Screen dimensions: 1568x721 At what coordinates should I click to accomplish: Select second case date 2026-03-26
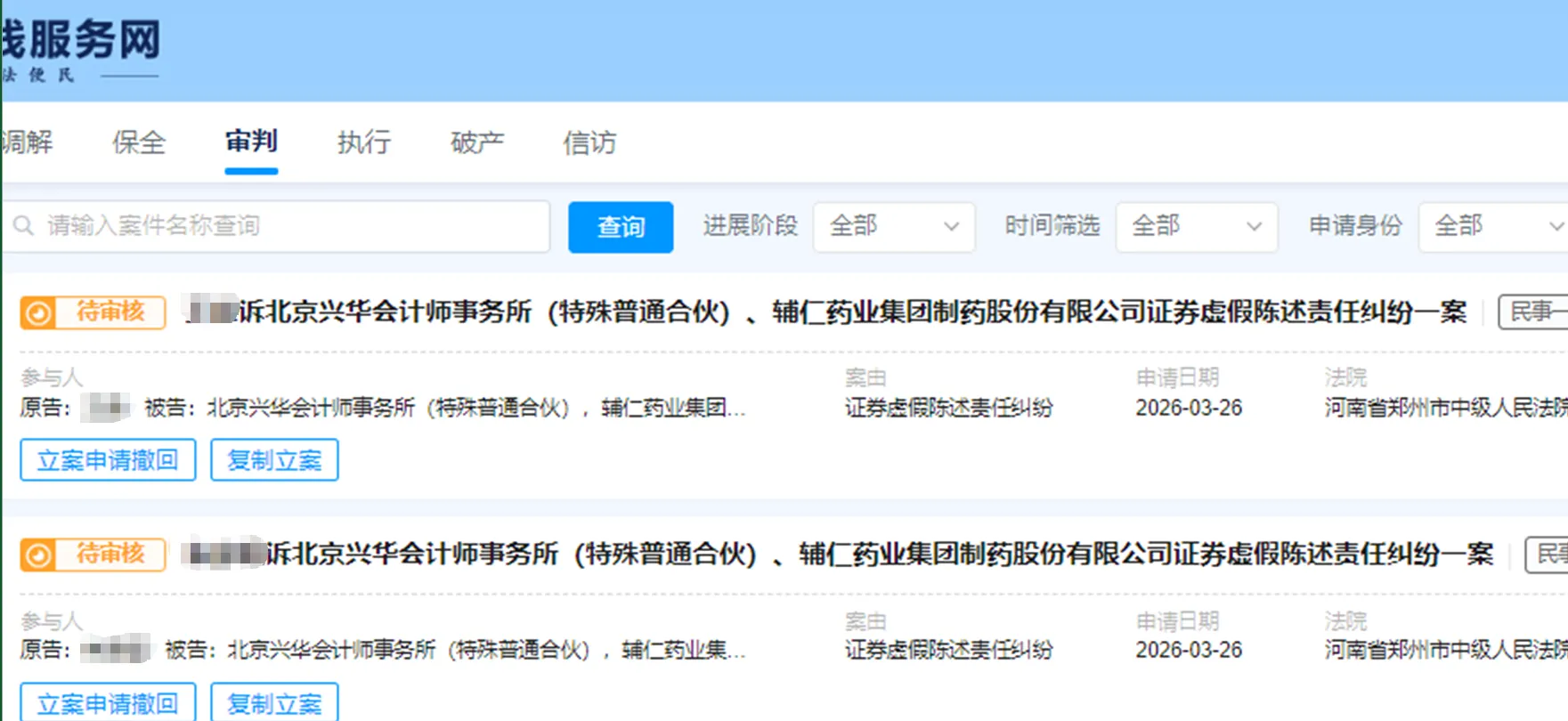1189,650
